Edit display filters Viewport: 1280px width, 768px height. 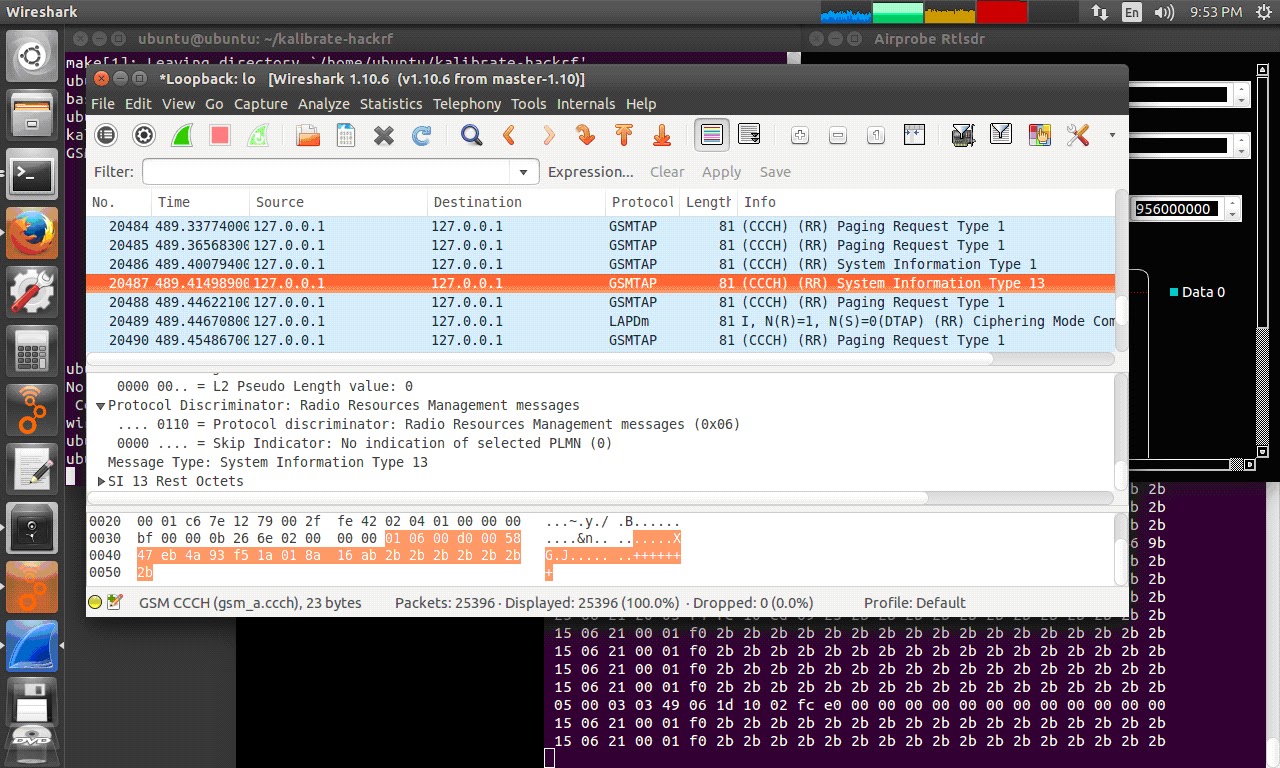tap(1002, 135)
